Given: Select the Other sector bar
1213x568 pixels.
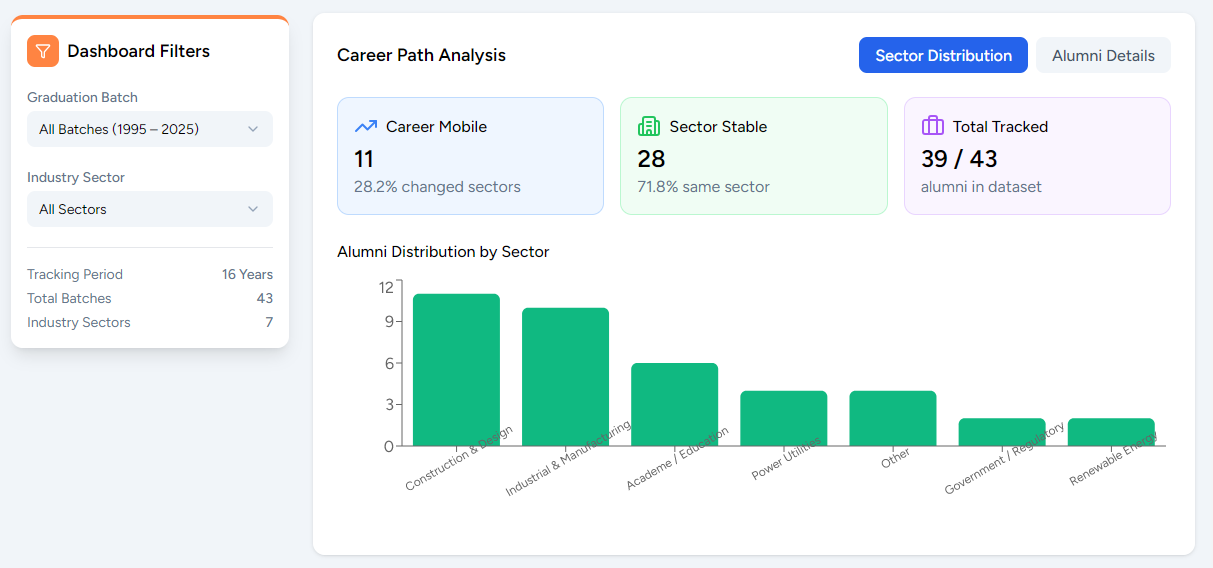Looking at the screenshot, I should pos(892,418).
